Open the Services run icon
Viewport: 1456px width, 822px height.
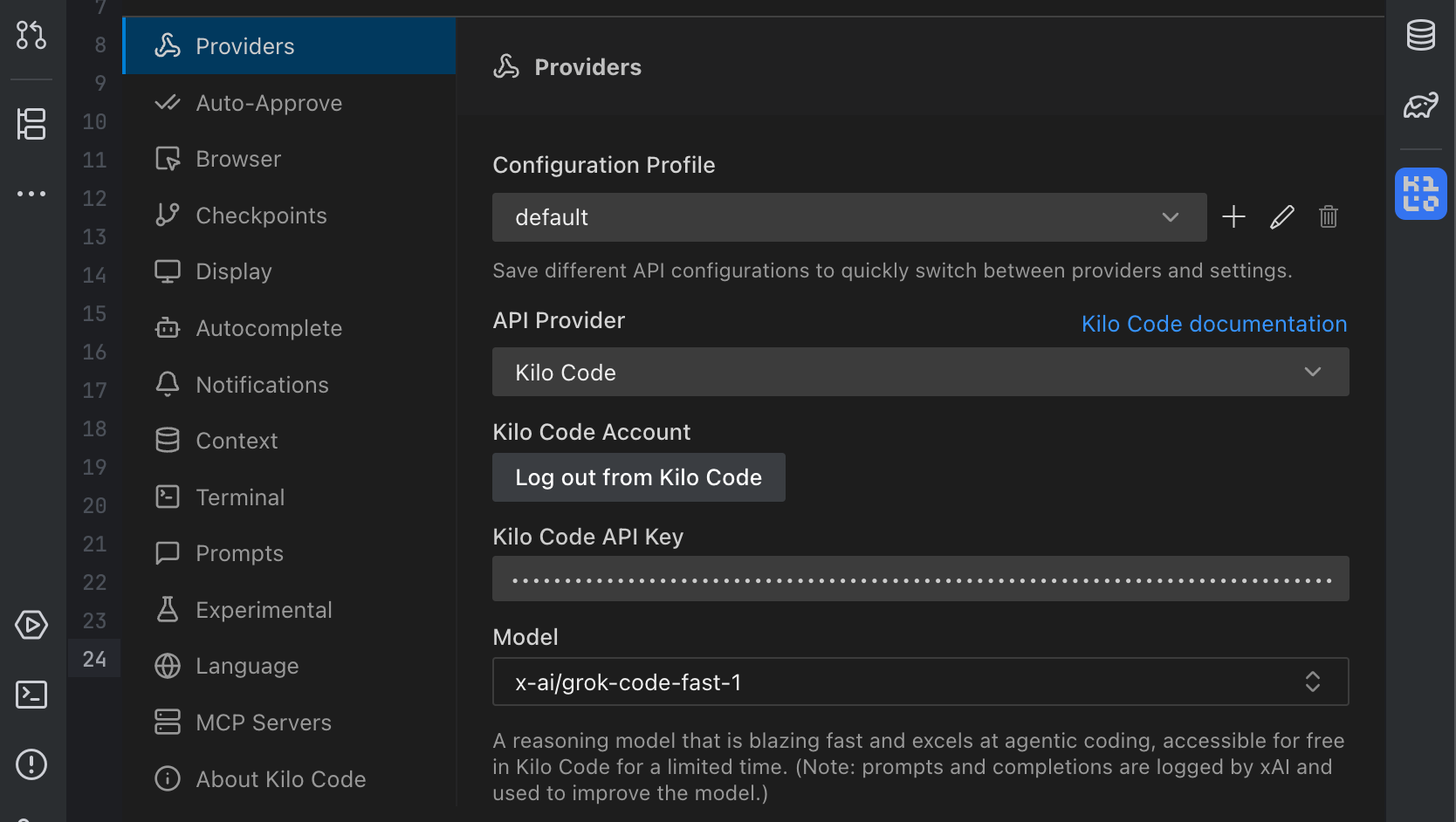point(31,625)
